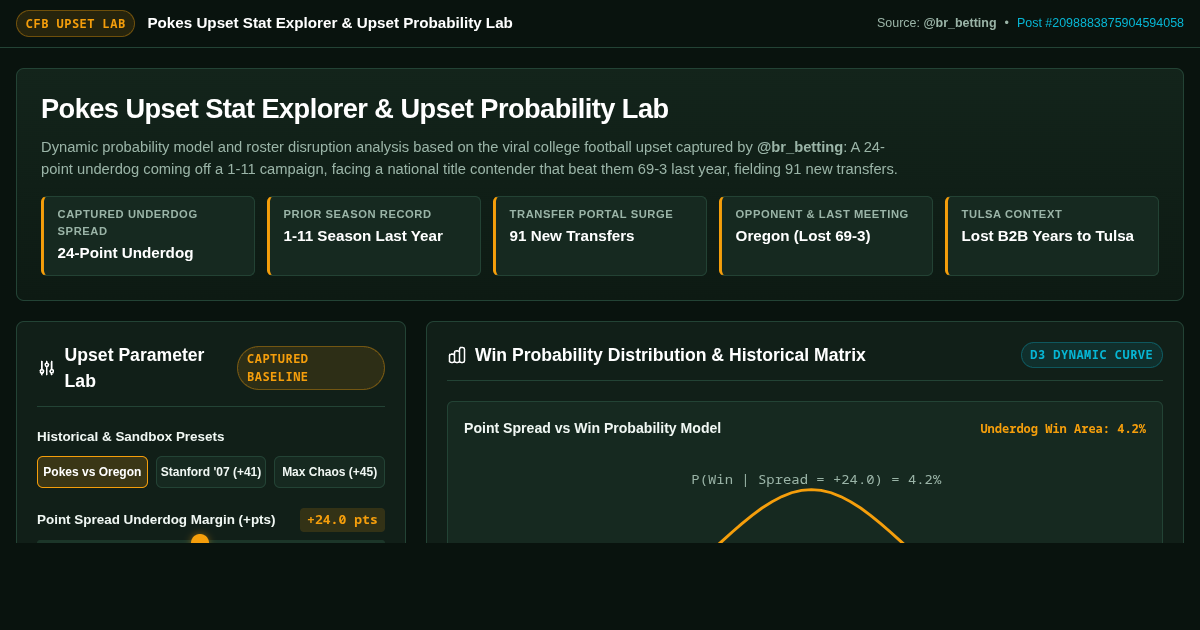Open the Post #2098883875904594058 link
Screen dimensions: 1200x630
pyautogui.click(x=1100, y=23)
